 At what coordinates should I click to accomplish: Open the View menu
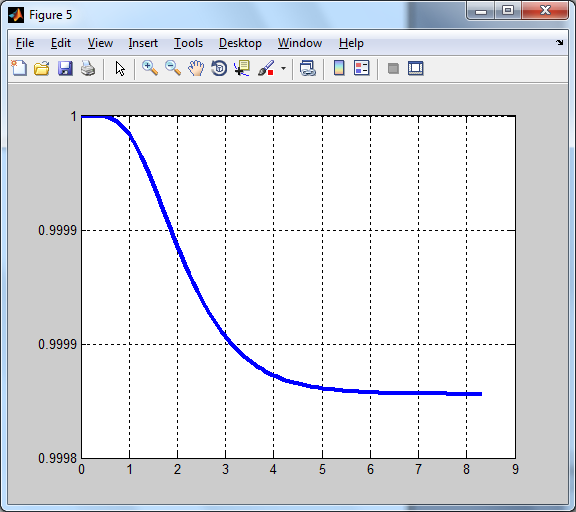pos(100,43)
